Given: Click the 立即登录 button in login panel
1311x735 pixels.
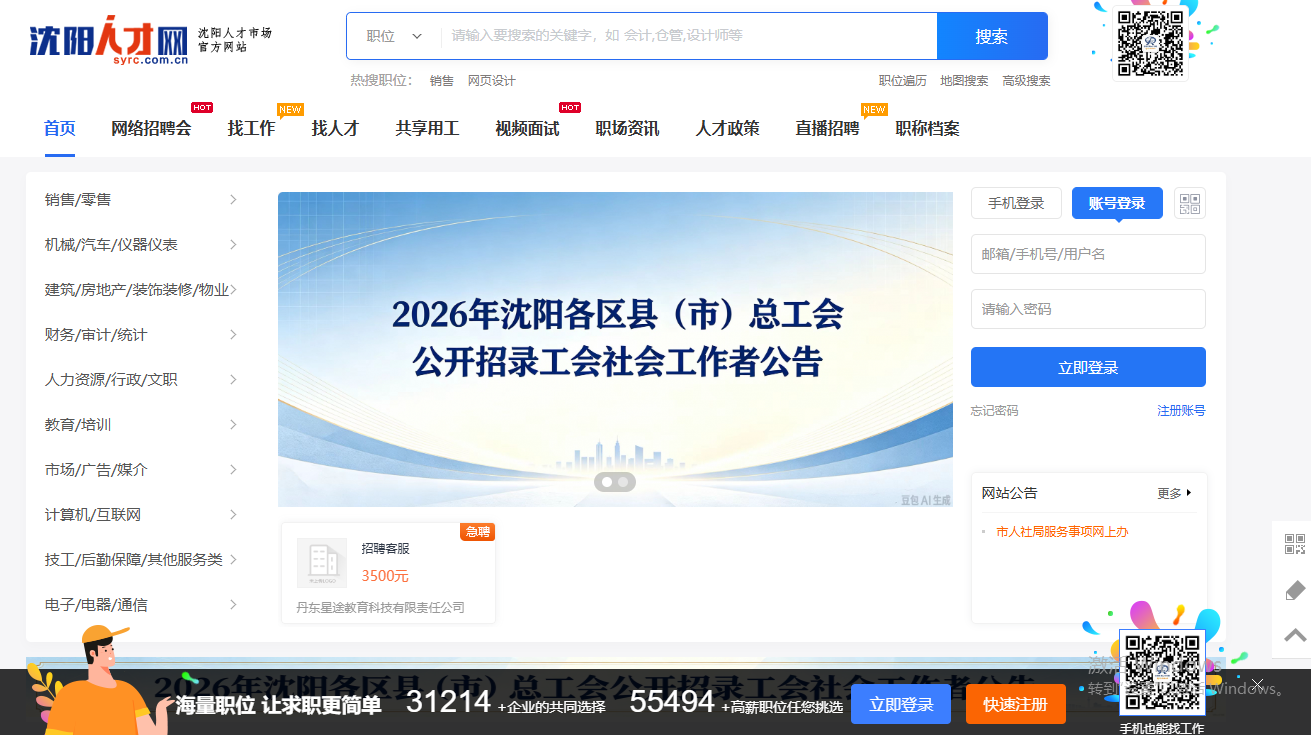Looking at the screenshot, I should point(1088,367).
